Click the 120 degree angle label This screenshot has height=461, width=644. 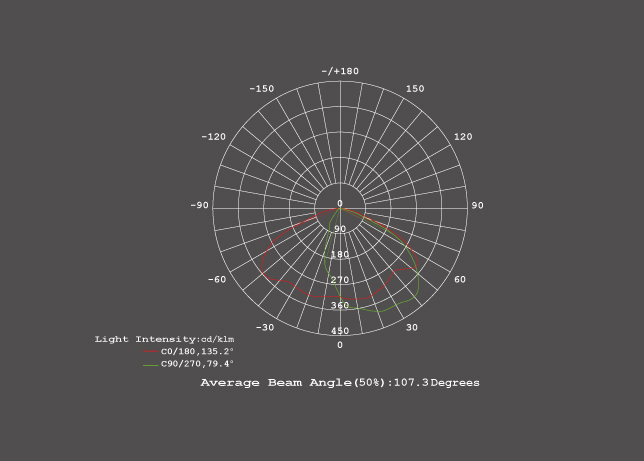[x=463, y=137]
